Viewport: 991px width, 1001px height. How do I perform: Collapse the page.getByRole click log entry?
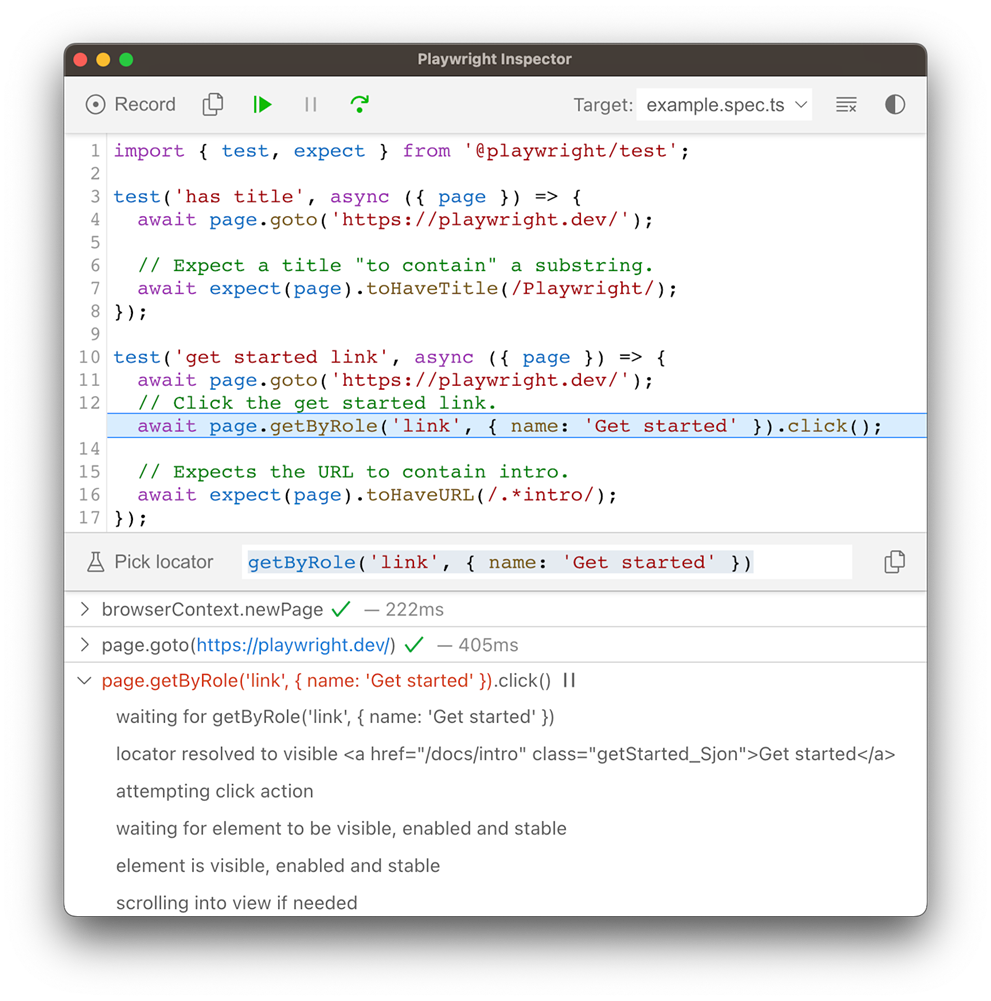coord(84,681)
